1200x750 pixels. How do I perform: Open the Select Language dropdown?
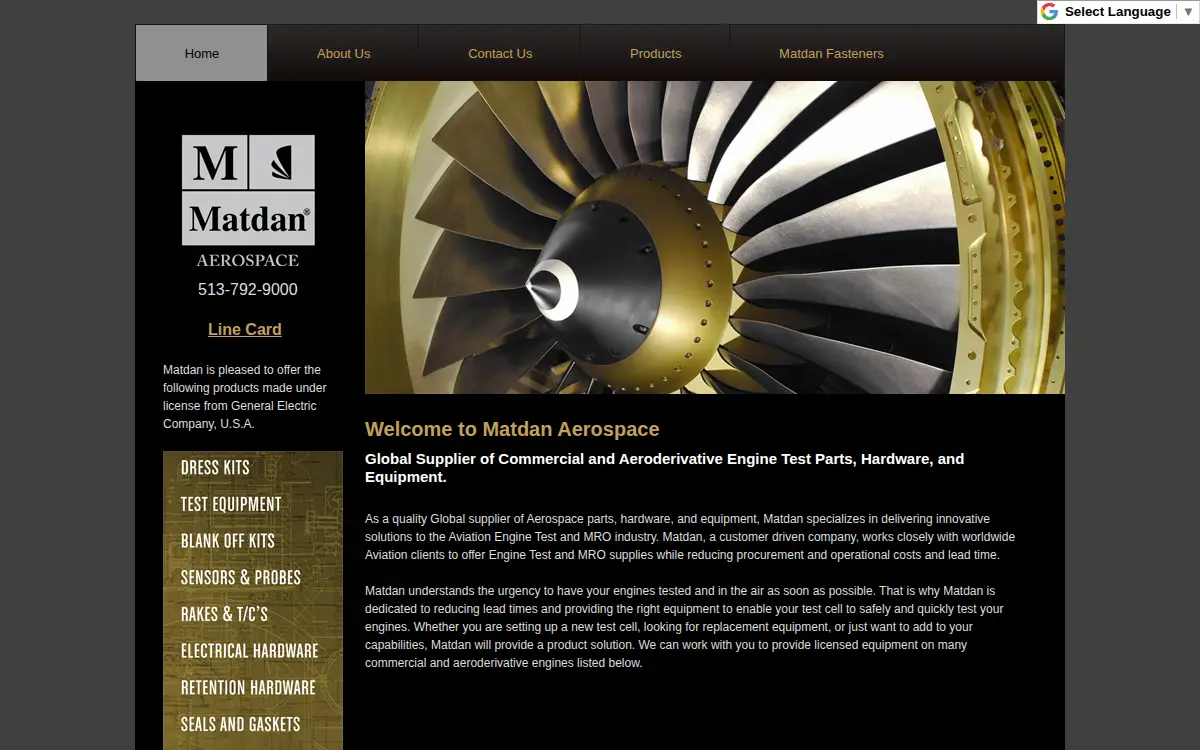tap(1129, 12)
